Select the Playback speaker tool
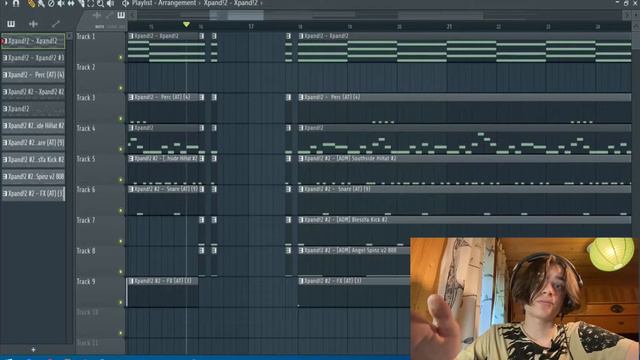The height and width of the screenshot is (360, 640). point(111,4)
